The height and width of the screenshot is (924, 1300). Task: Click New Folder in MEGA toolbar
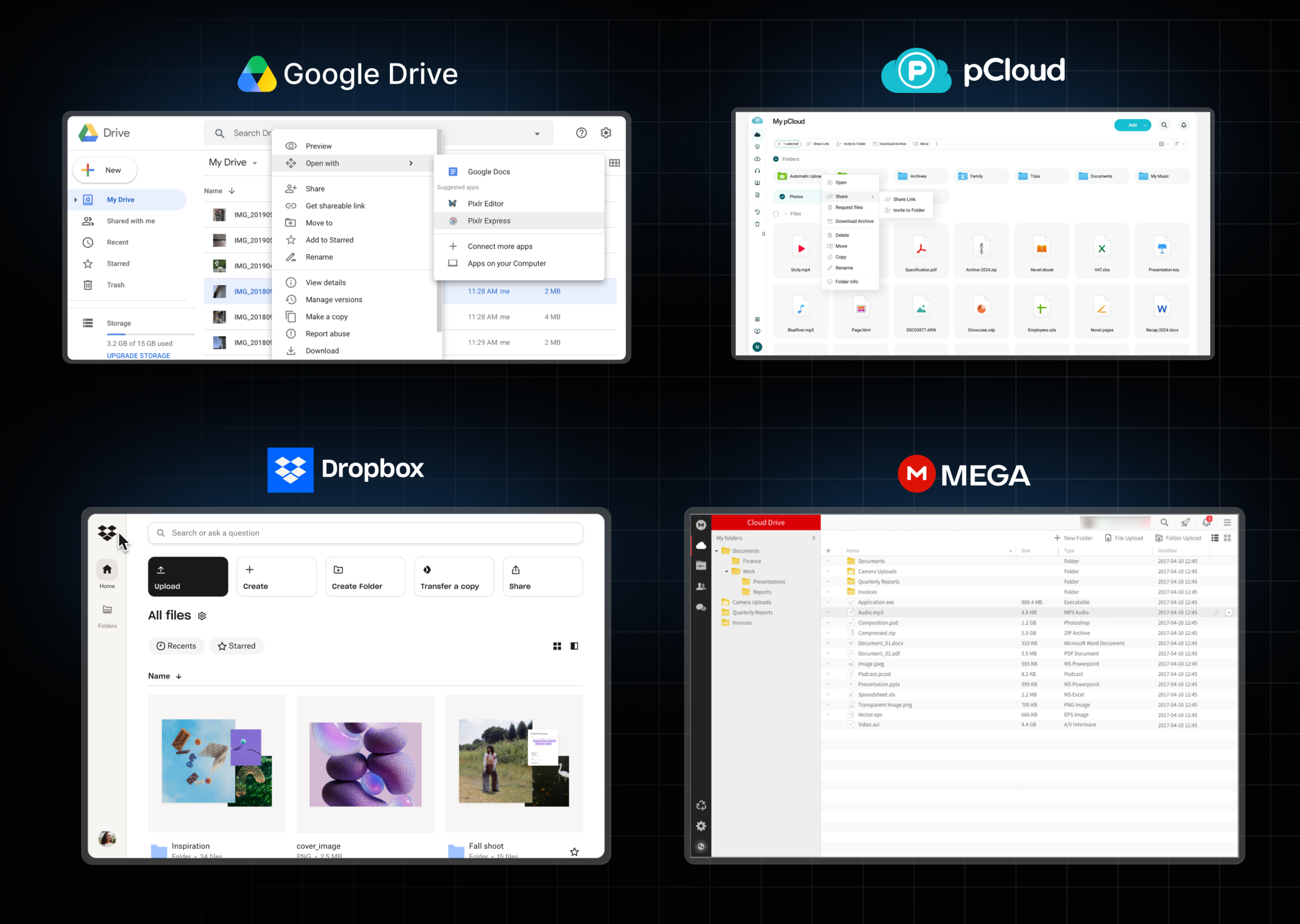(x=1073, y=538)
